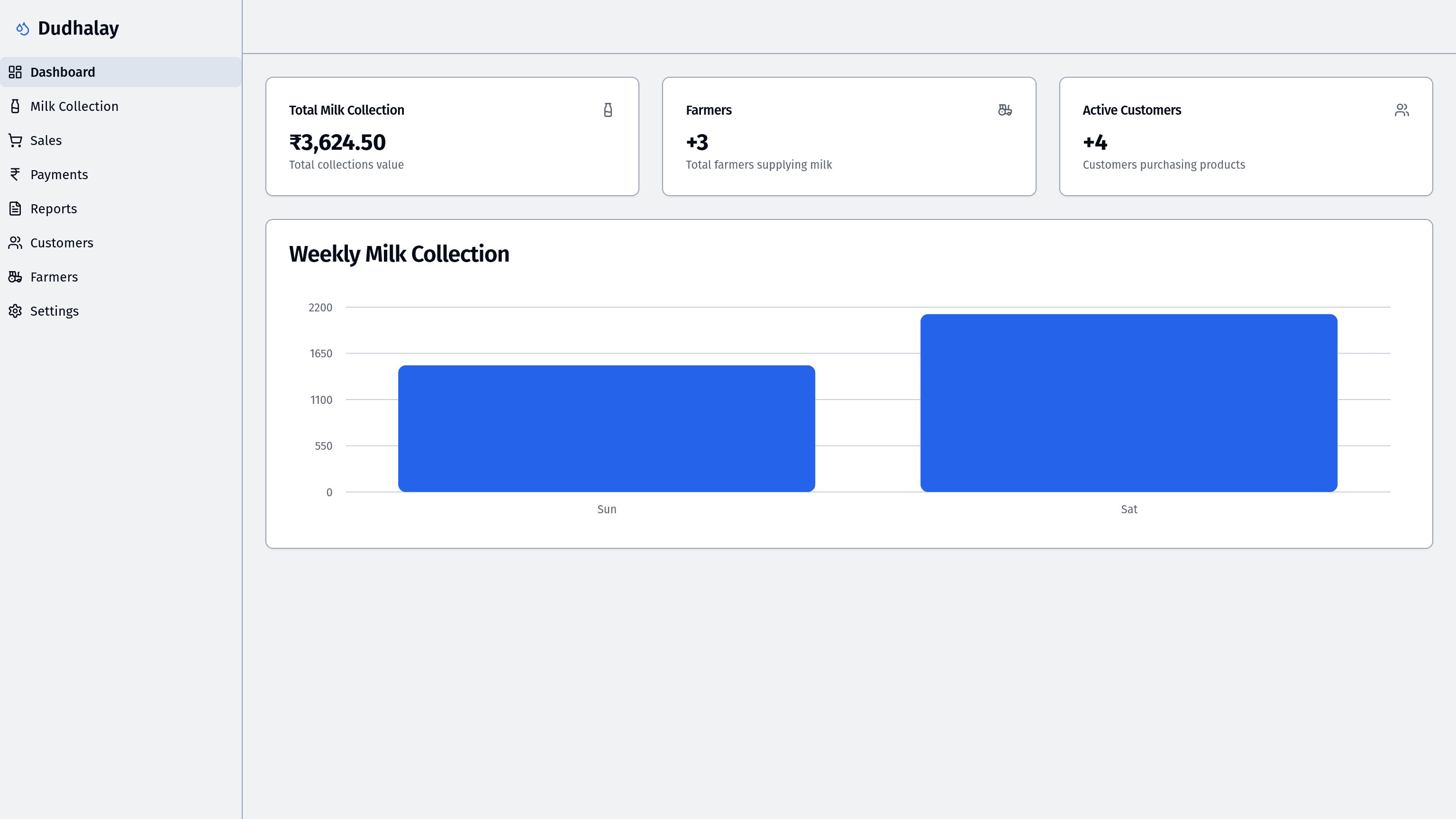Image resolution: width=1456 pixels, height=819 pixels.
Task: Click the gear icon beside Settings
Action: point(15,311)
